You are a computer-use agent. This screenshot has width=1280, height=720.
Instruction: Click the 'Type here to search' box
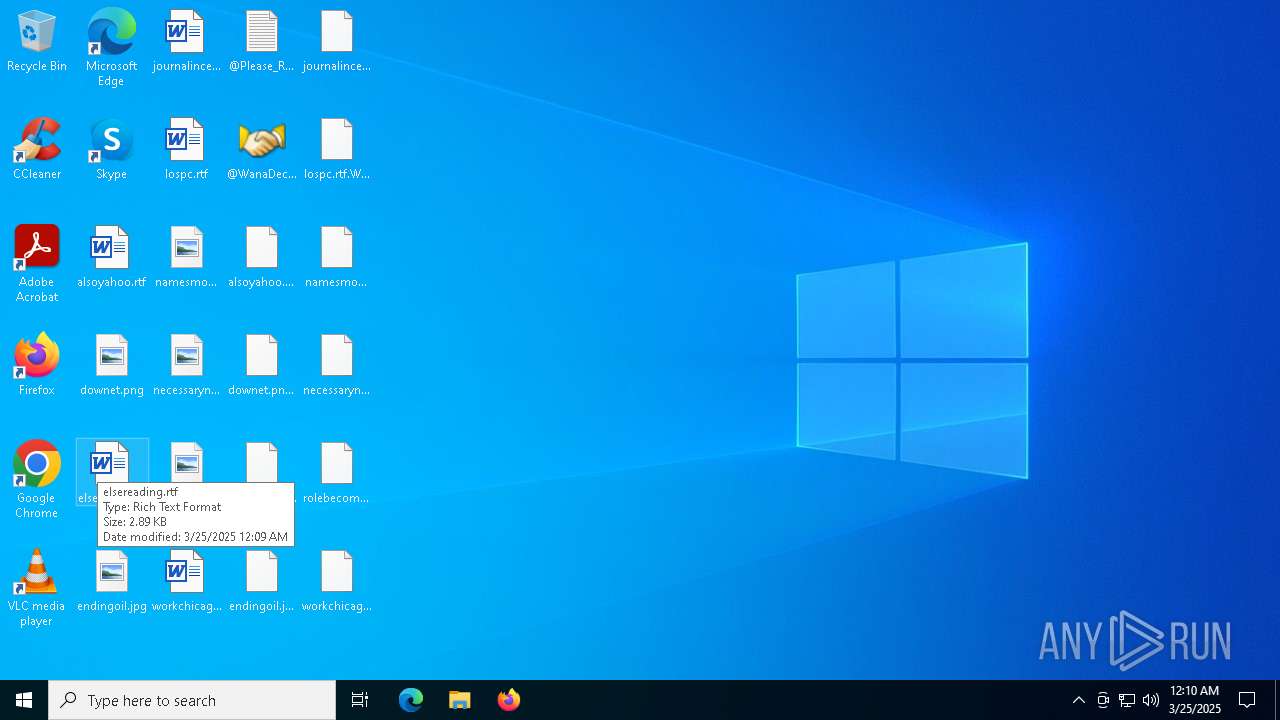click(x=192, y=700)
